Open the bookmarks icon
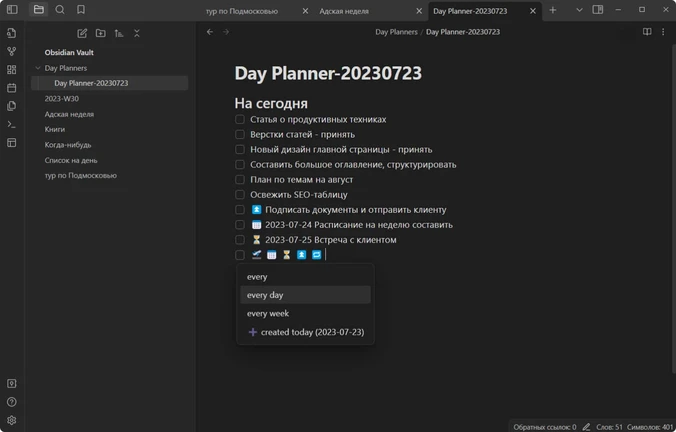This screenshot has width=676, height=432. click(81, 9)
